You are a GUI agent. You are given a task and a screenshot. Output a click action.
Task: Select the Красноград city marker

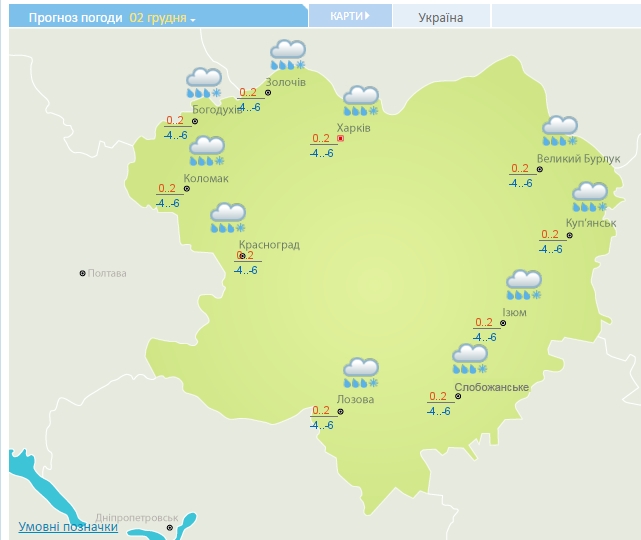[x=238, y=255]
